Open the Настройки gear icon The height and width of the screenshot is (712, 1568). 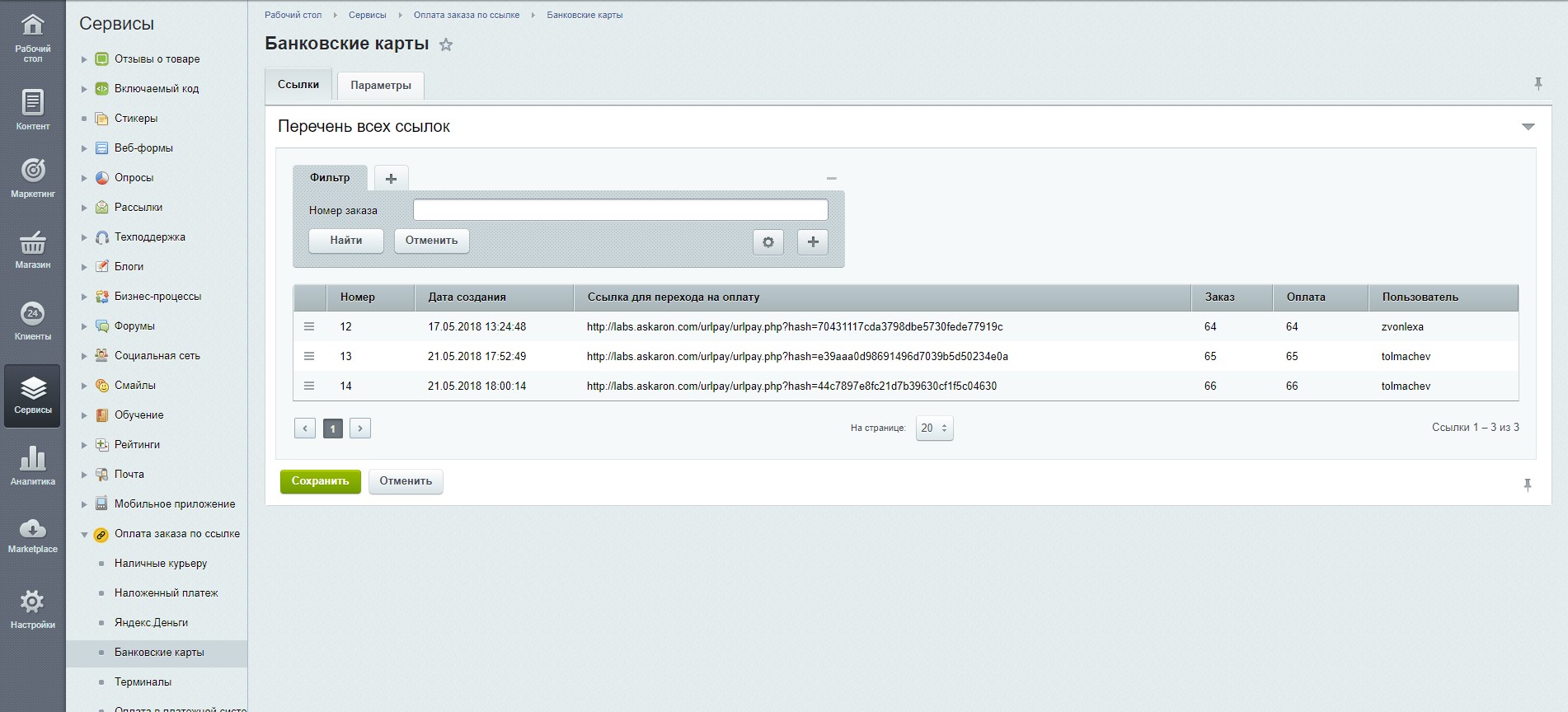click(32, 608)
